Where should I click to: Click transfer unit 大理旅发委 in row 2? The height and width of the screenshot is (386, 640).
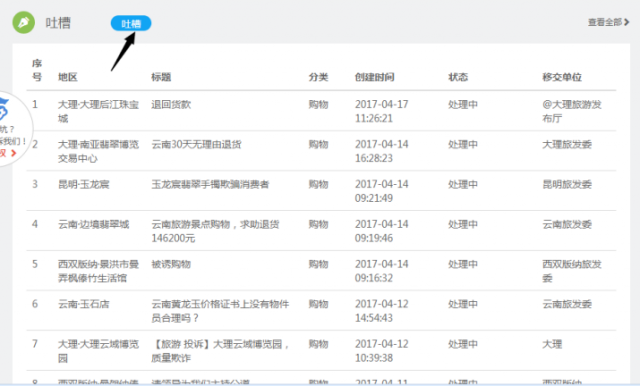coord(567,144)
